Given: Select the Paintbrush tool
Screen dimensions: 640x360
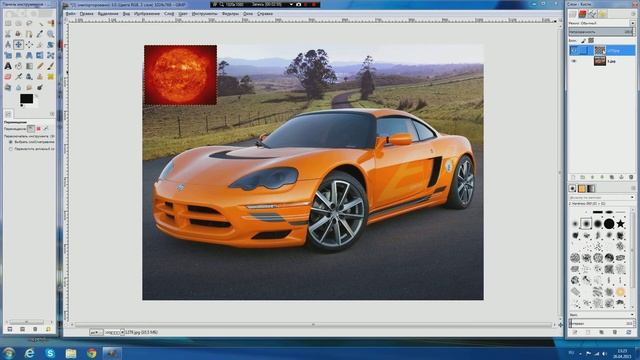Looking at the screenshot, I should click(x=50, y=66).
